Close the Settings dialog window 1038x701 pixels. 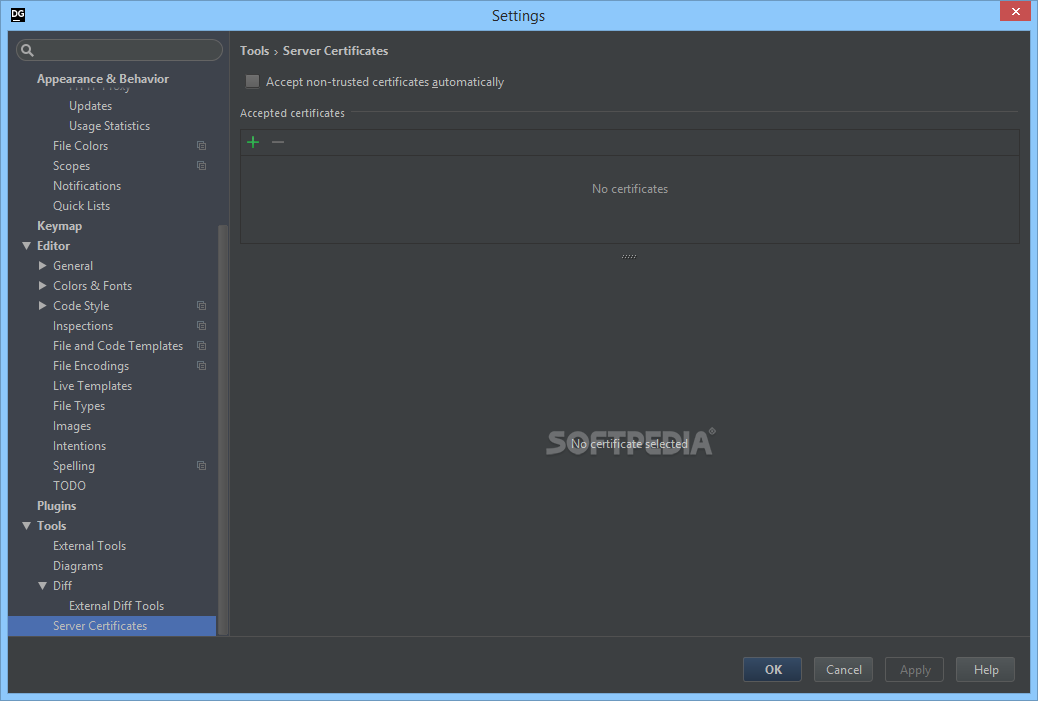[x=1015, y=11]
